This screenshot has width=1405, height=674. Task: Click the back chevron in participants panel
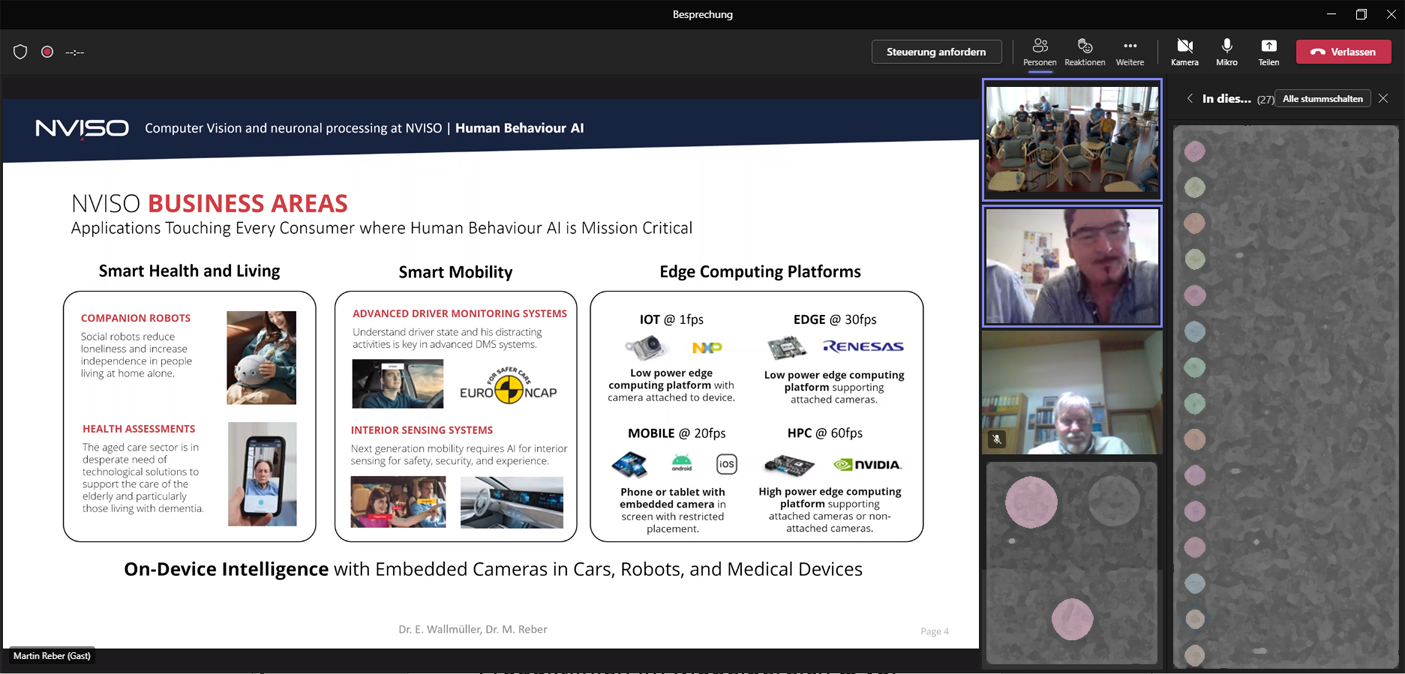(1189, 99)
